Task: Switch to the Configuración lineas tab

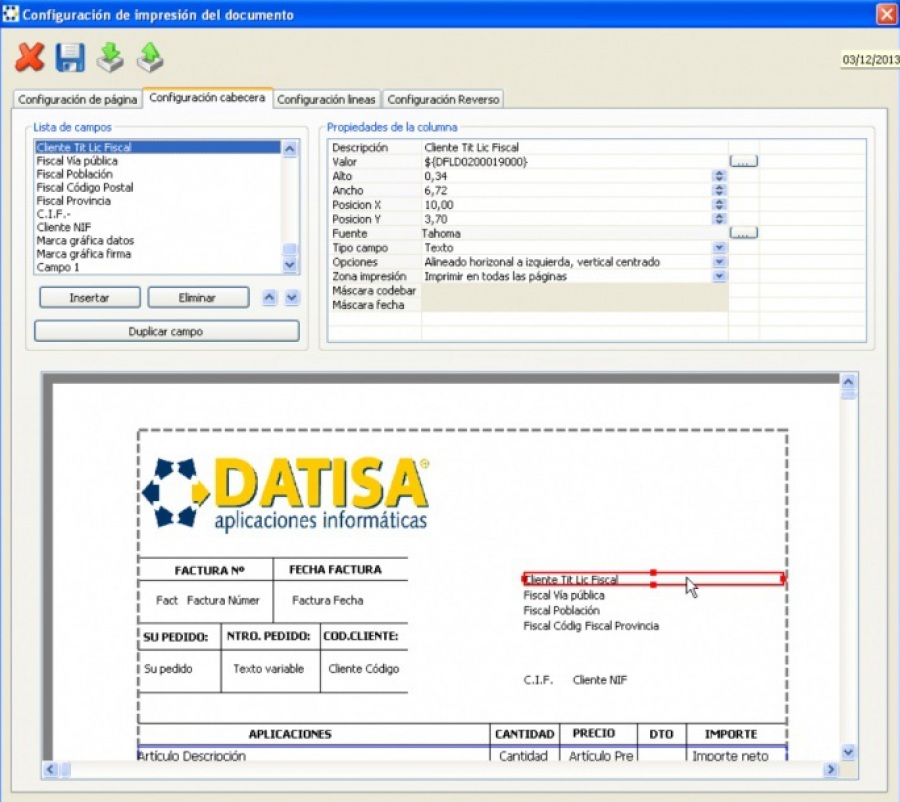Action: tap(326, 99)
